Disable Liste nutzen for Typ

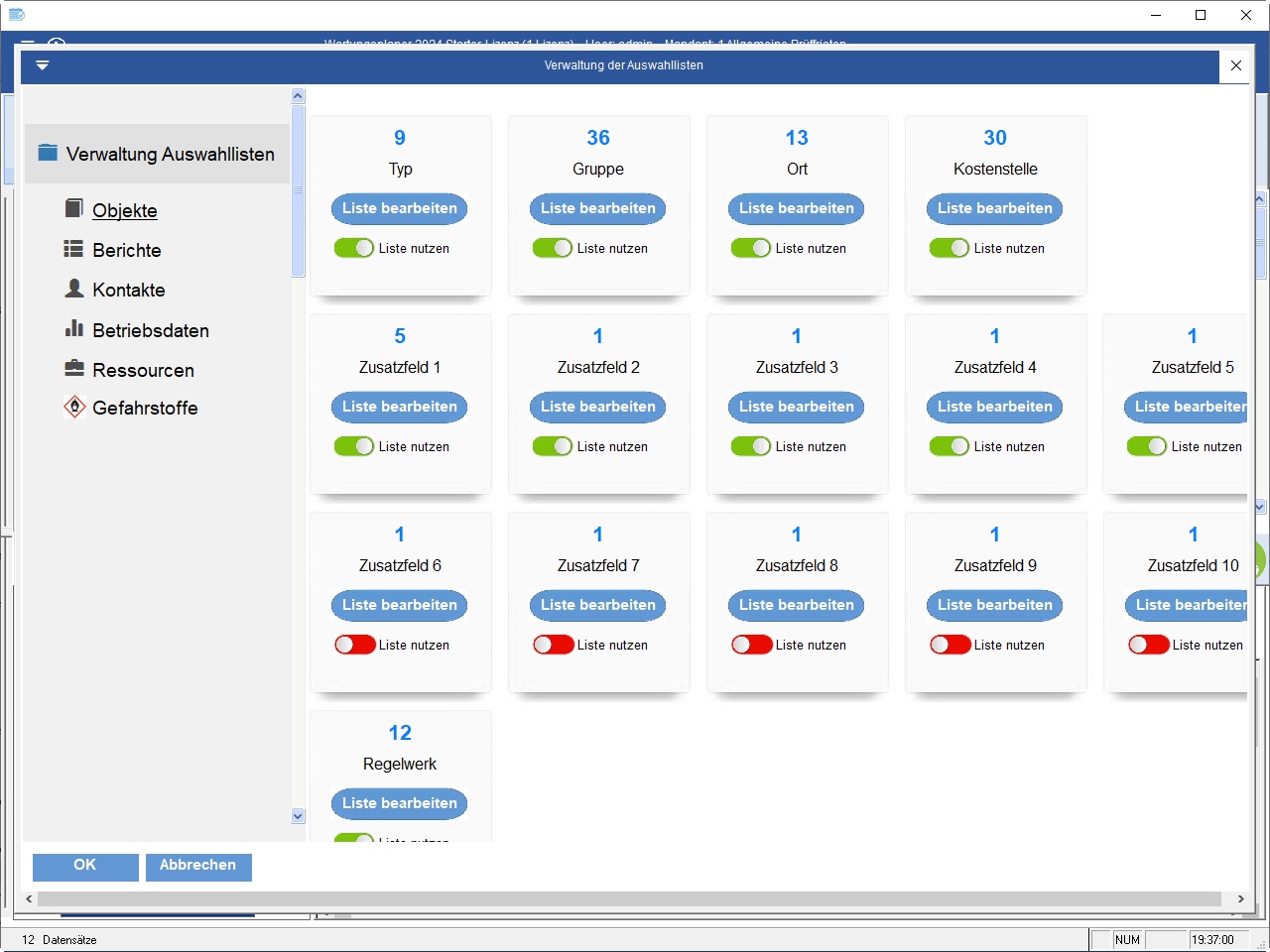[354, 248]
